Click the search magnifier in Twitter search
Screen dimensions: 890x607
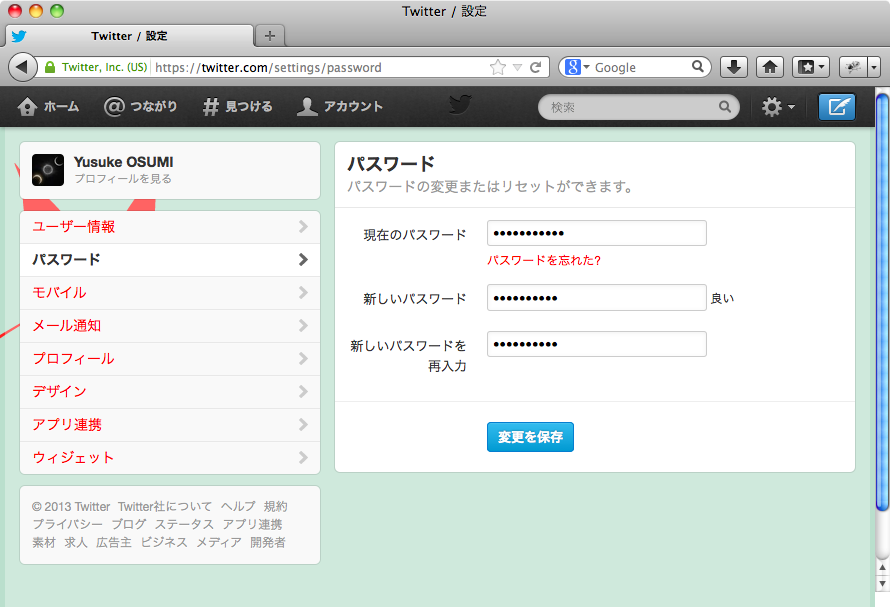725,107
